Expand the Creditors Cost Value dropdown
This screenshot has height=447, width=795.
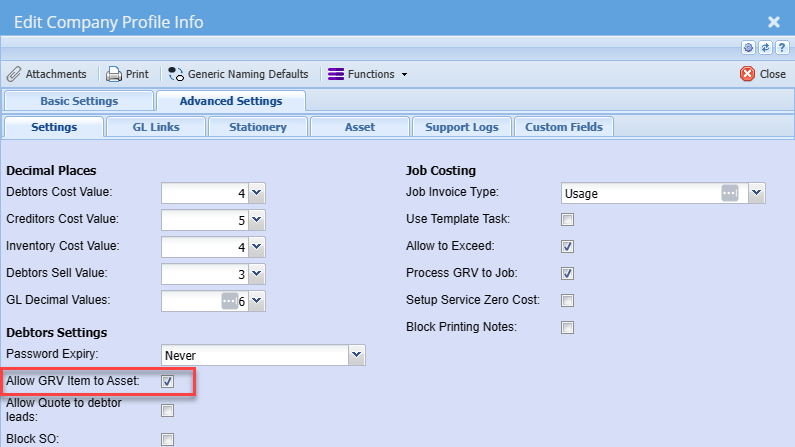[256, 219]
